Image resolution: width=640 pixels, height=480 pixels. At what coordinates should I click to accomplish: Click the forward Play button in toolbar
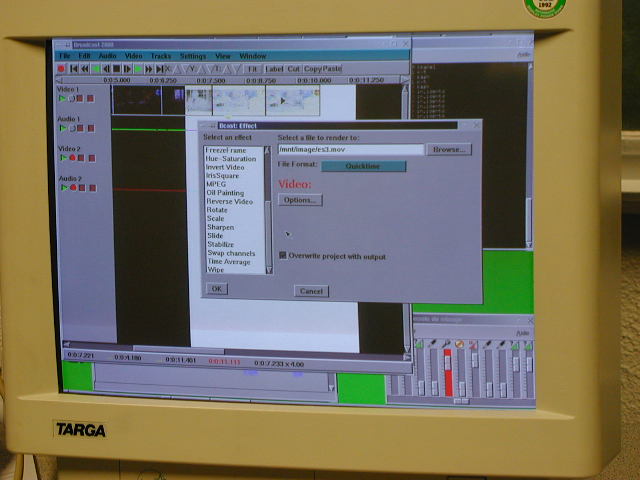click(137, 69)
